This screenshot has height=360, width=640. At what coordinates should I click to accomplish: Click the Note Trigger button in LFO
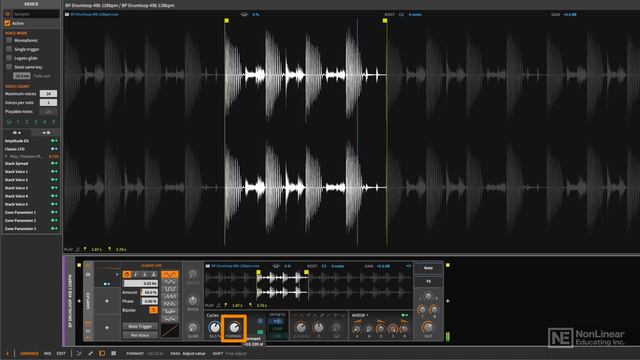tap(140, 326)
